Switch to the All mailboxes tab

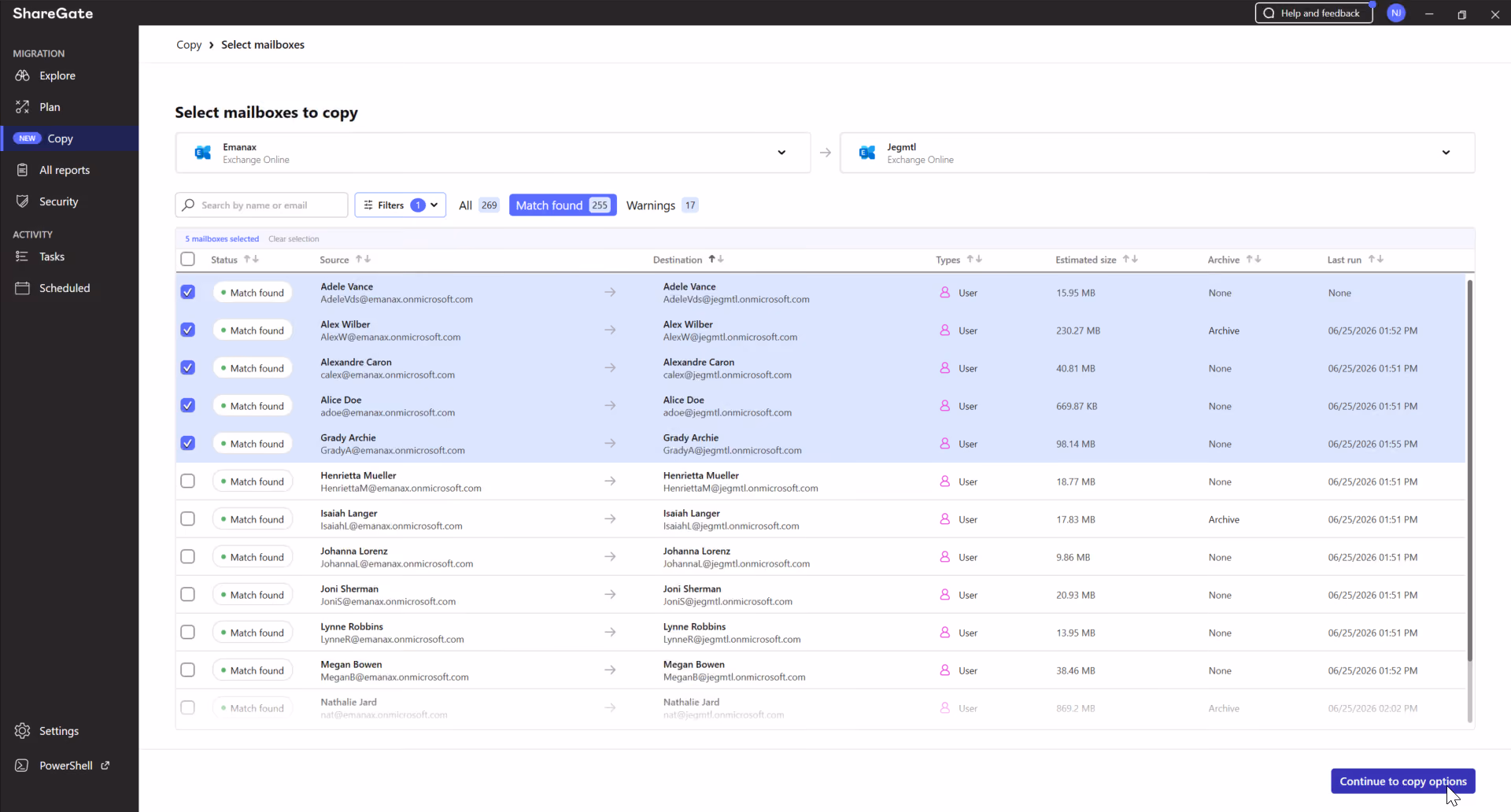pyautogui.click(x=478, y=205)
